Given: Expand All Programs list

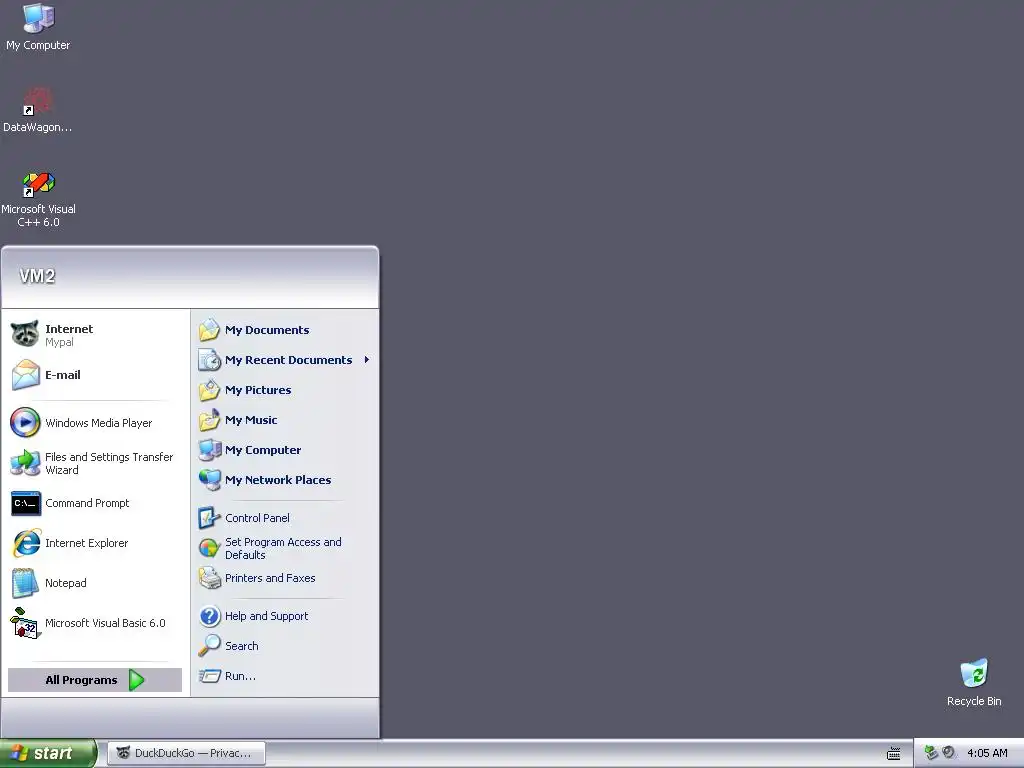Looking at the screenshot, I should (x=95, y=680).
